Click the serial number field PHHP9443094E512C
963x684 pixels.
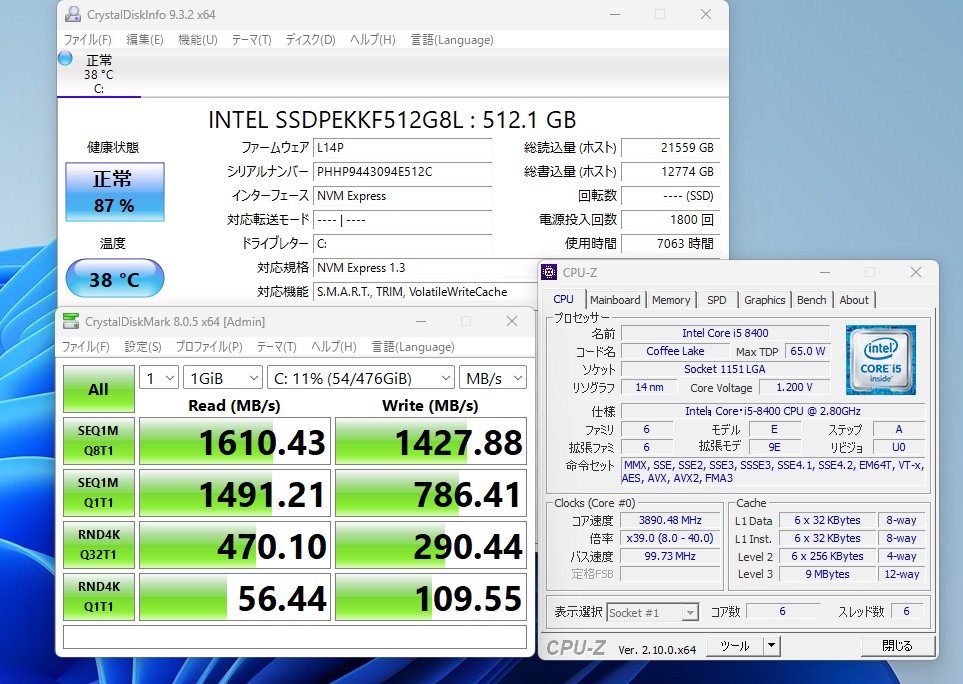tap(402, 172)
